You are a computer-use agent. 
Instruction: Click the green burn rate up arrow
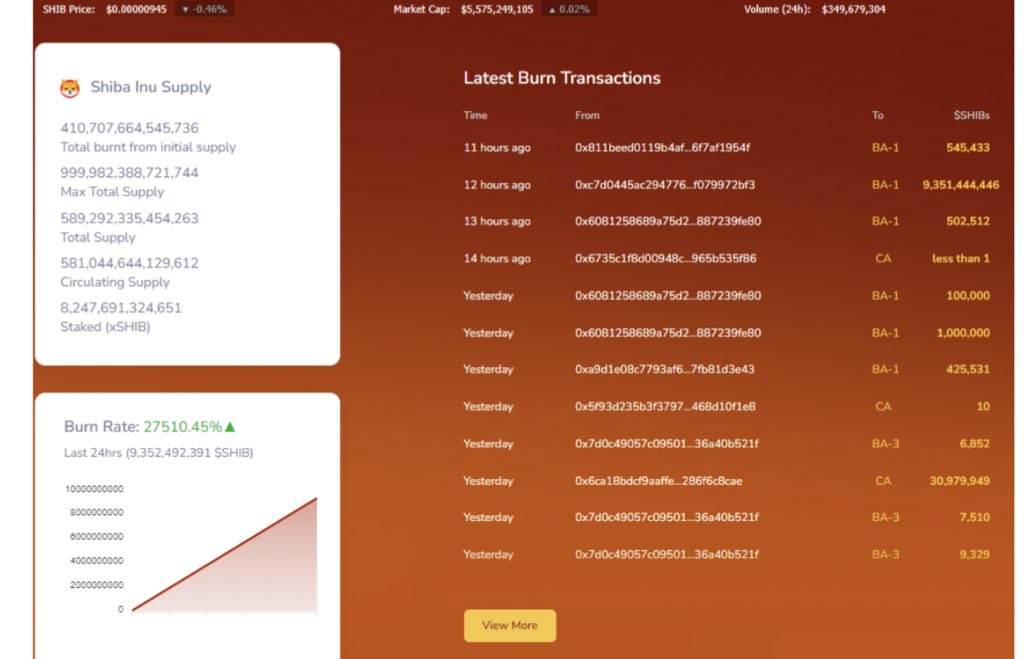[230, 426]
